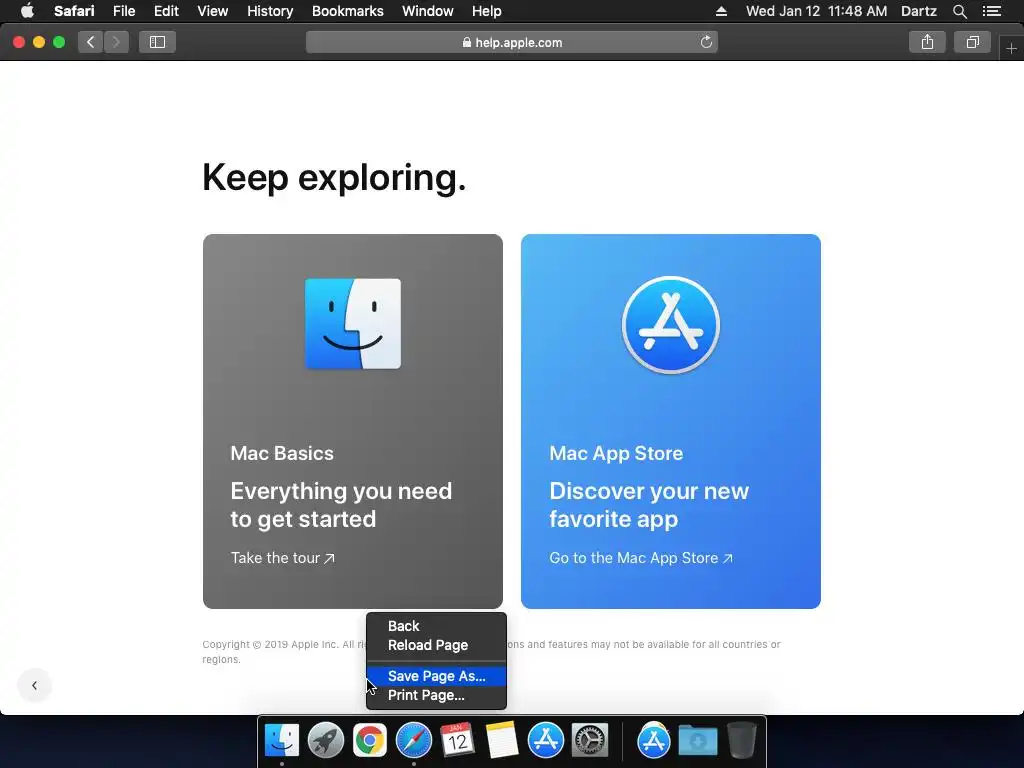
Task: Follow the Take the tour link
Action: click(282, 558)
